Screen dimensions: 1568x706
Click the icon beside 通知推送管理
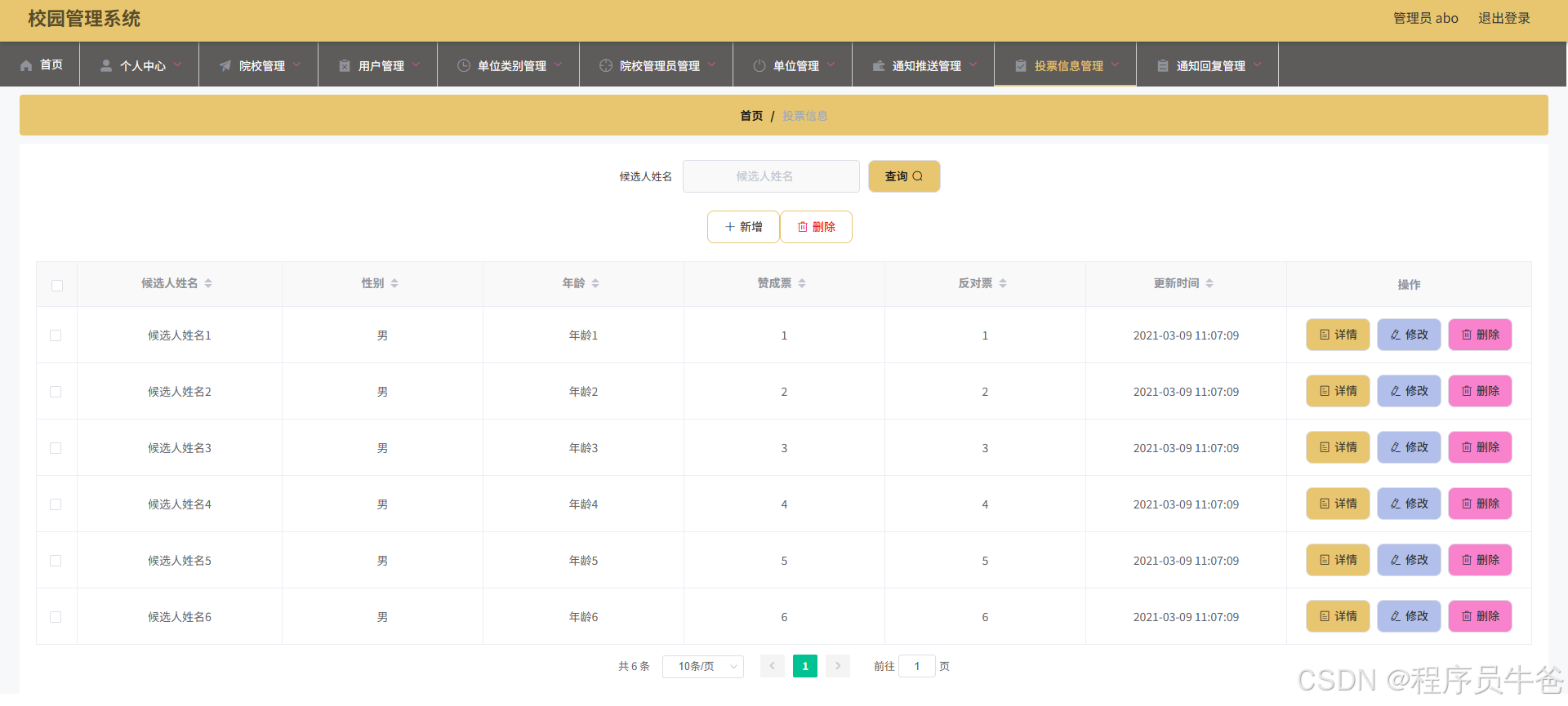[x=879, y=65]
